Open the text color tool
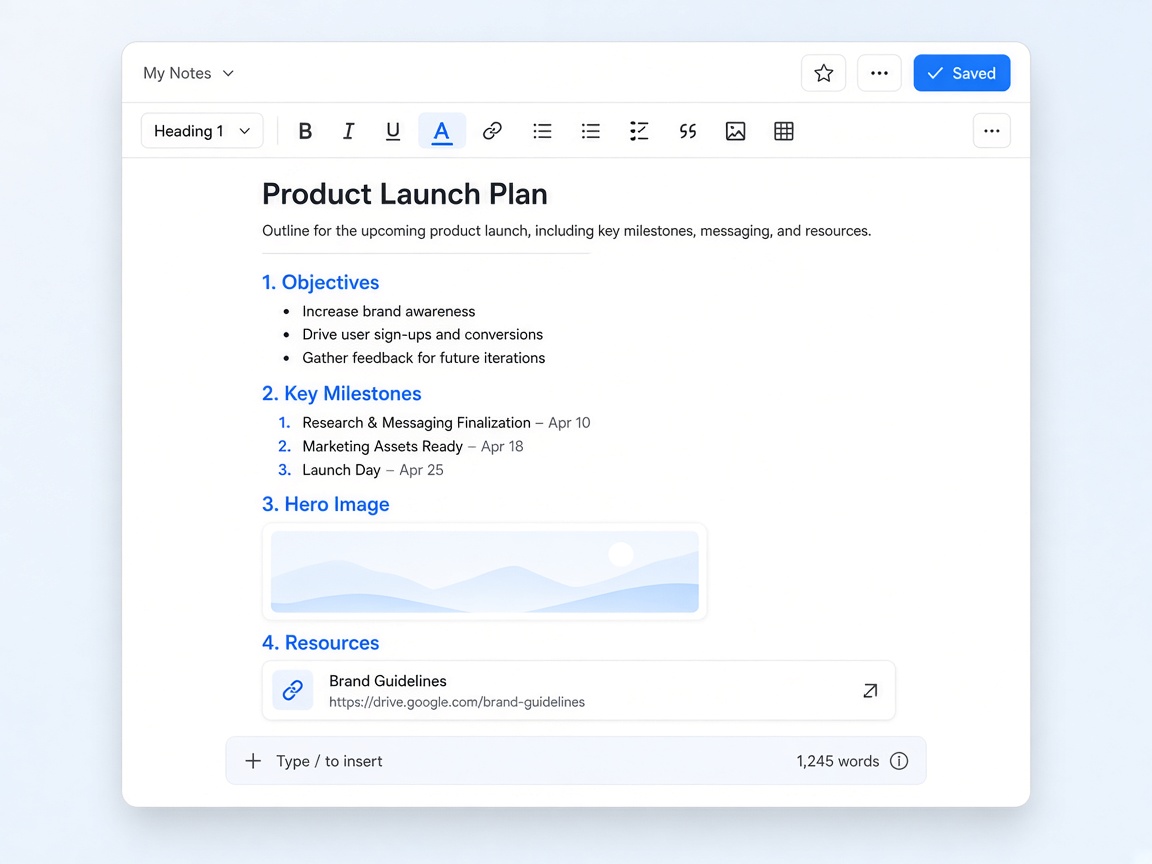The image size is (1152, 864). (442, 131)
